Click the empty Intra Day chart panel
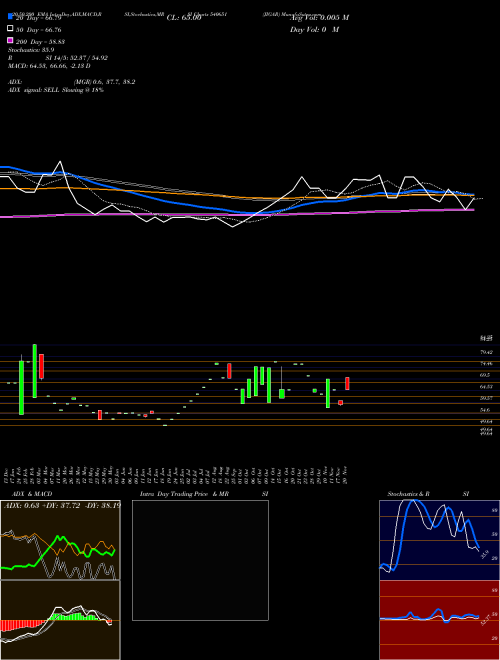 [x=200, y=560]
